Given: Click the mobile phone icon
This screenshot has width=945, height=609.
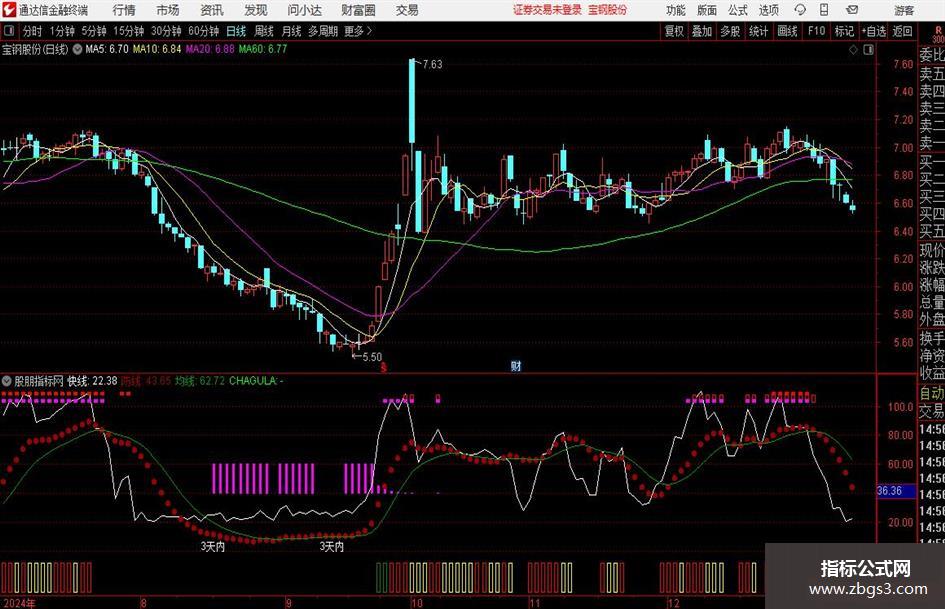Looking at the screenshot, I should (824, 10).
